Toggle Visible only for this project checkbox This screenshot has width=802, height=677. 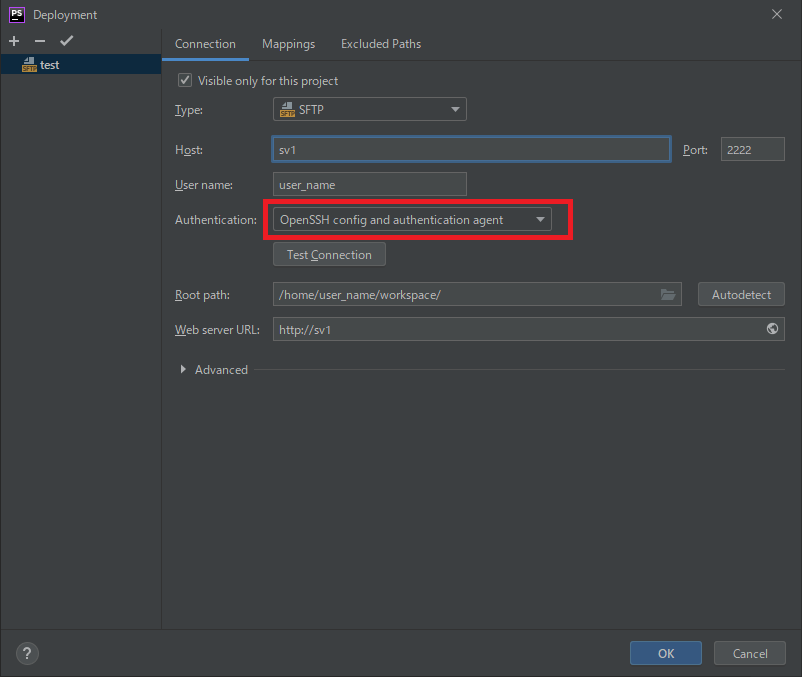click(185, 80)
